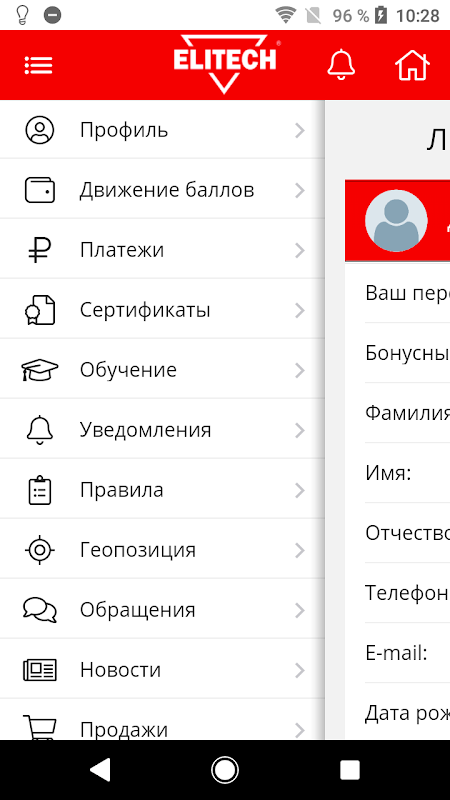Click the certificate icon for Сертификаты
This screenshot has width=450, height=800.
39,310
